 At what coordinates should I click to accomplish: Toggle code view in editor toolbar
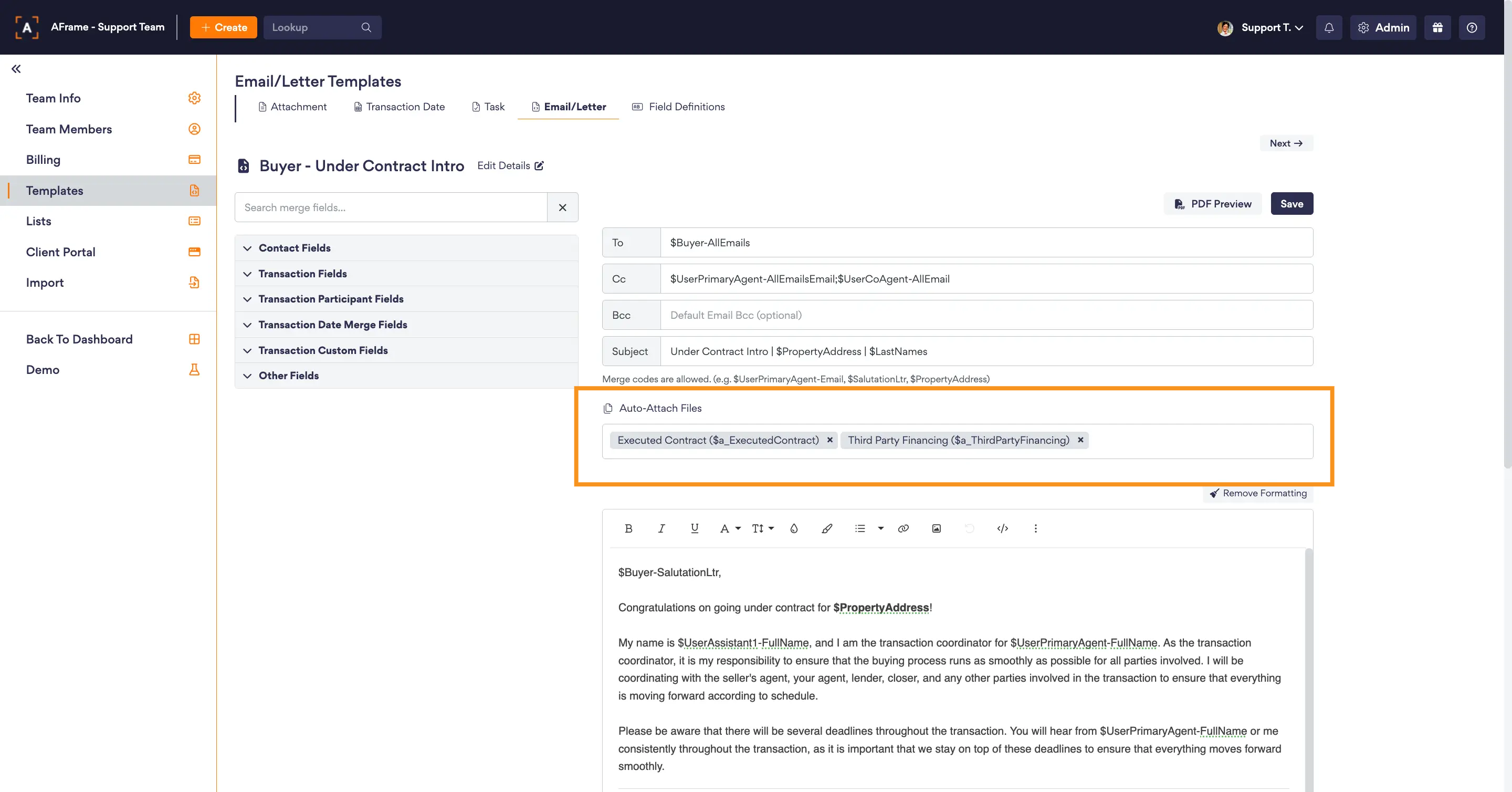pyautogui.click(x=1003, y=528)
